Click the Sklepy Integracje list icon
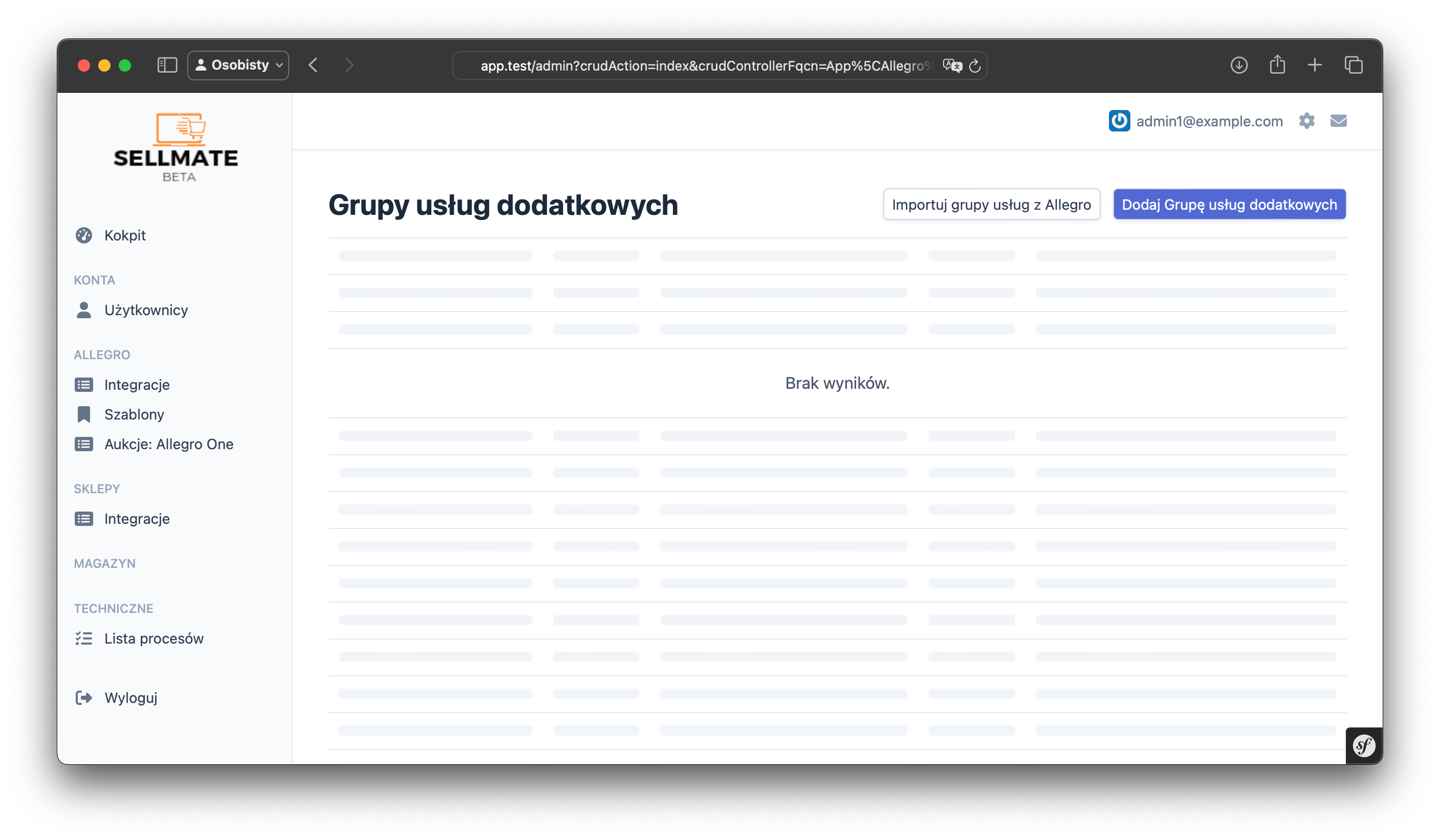 click(84, 519)
